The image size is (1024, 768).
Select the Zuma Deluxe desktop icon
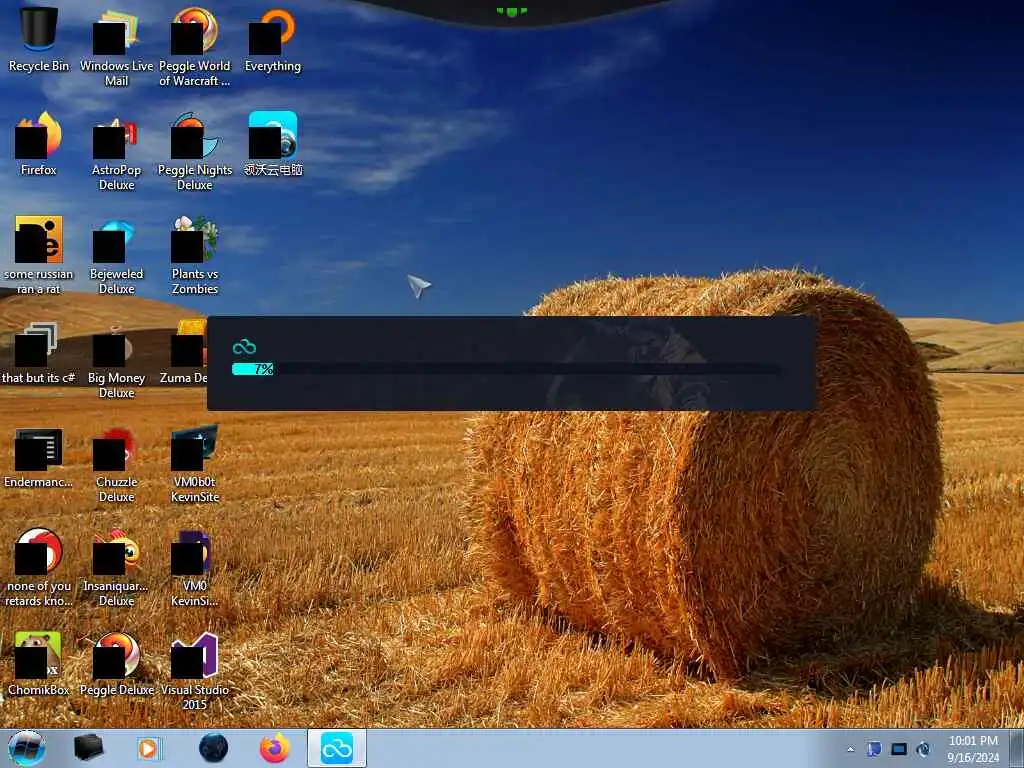(x=185, y=353)
